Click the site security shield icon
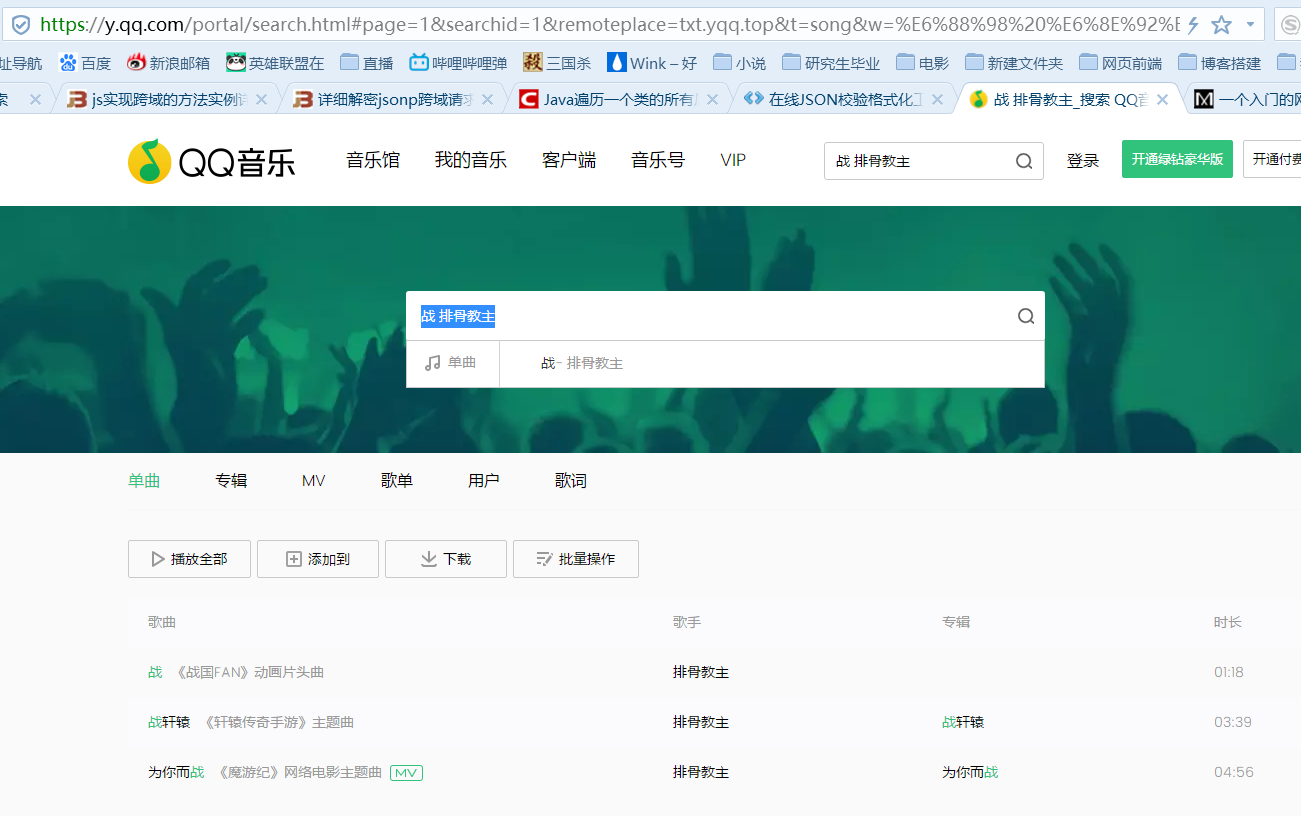The image size is (1301, 816). [20, 25]
